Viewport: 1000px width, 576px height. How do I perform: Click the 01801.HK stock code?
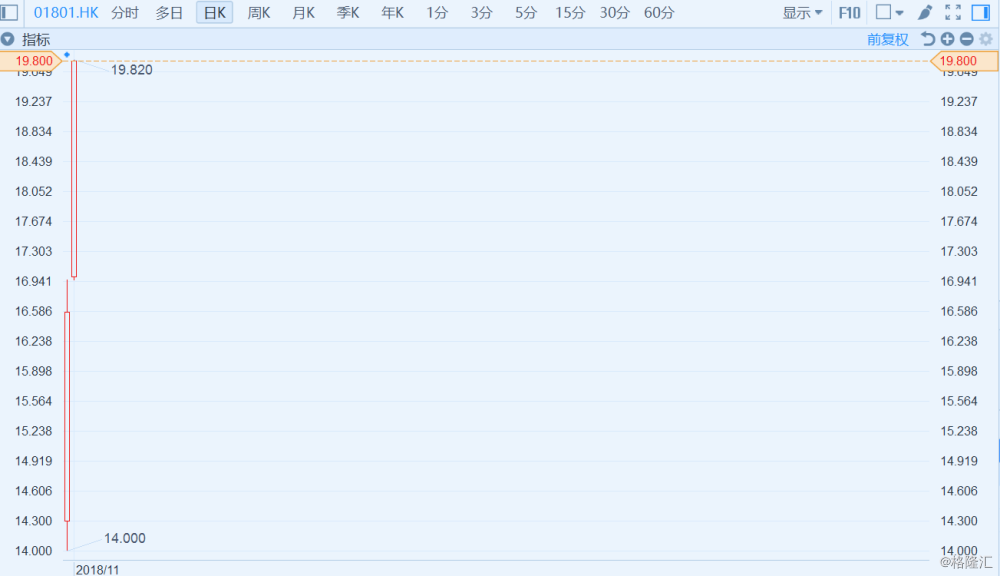click(x=66, y=13)
